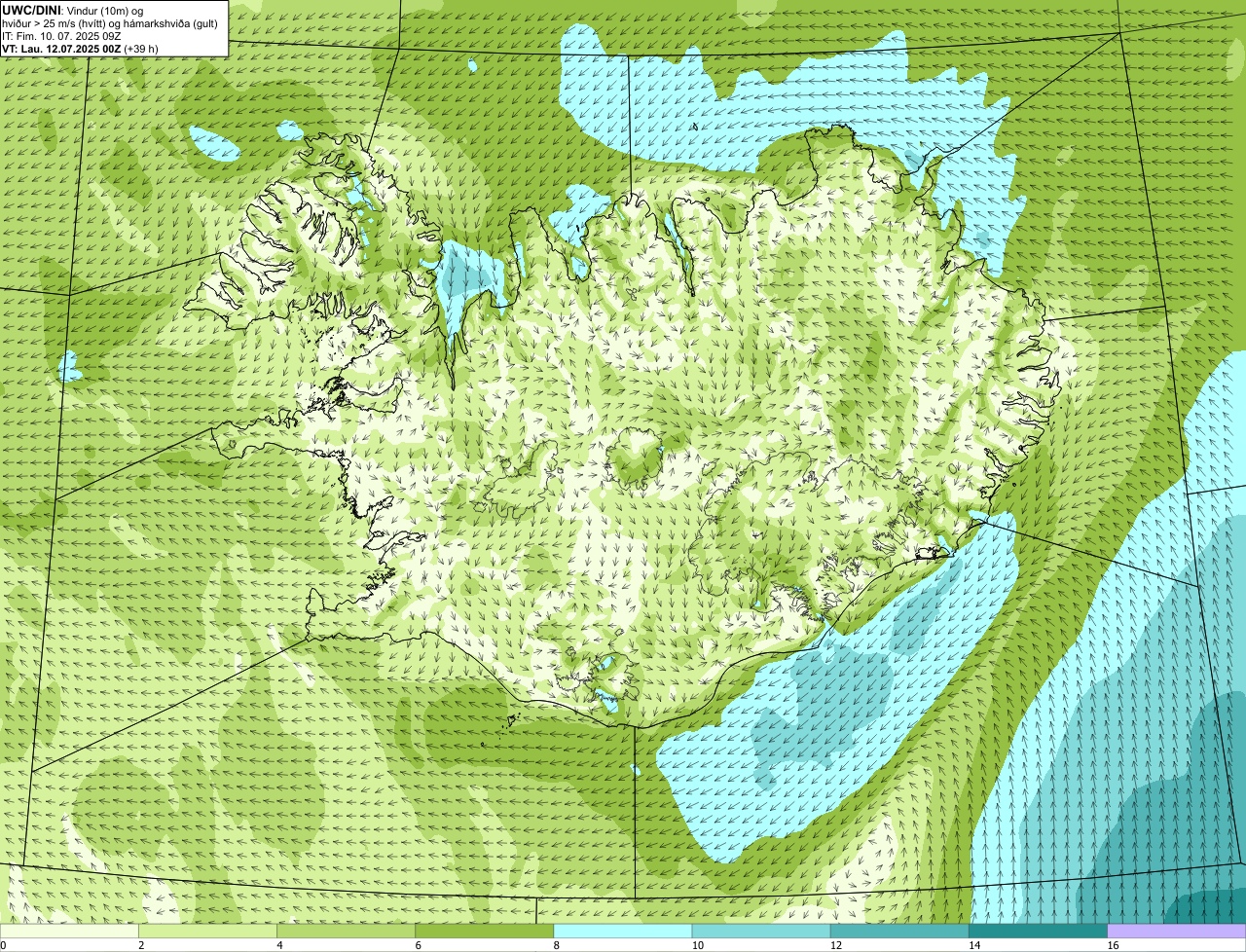The width and height of the screenshot is (1246, 952).
Task: Select the 4–6 m/s green legend band
Action: [346, 932]
